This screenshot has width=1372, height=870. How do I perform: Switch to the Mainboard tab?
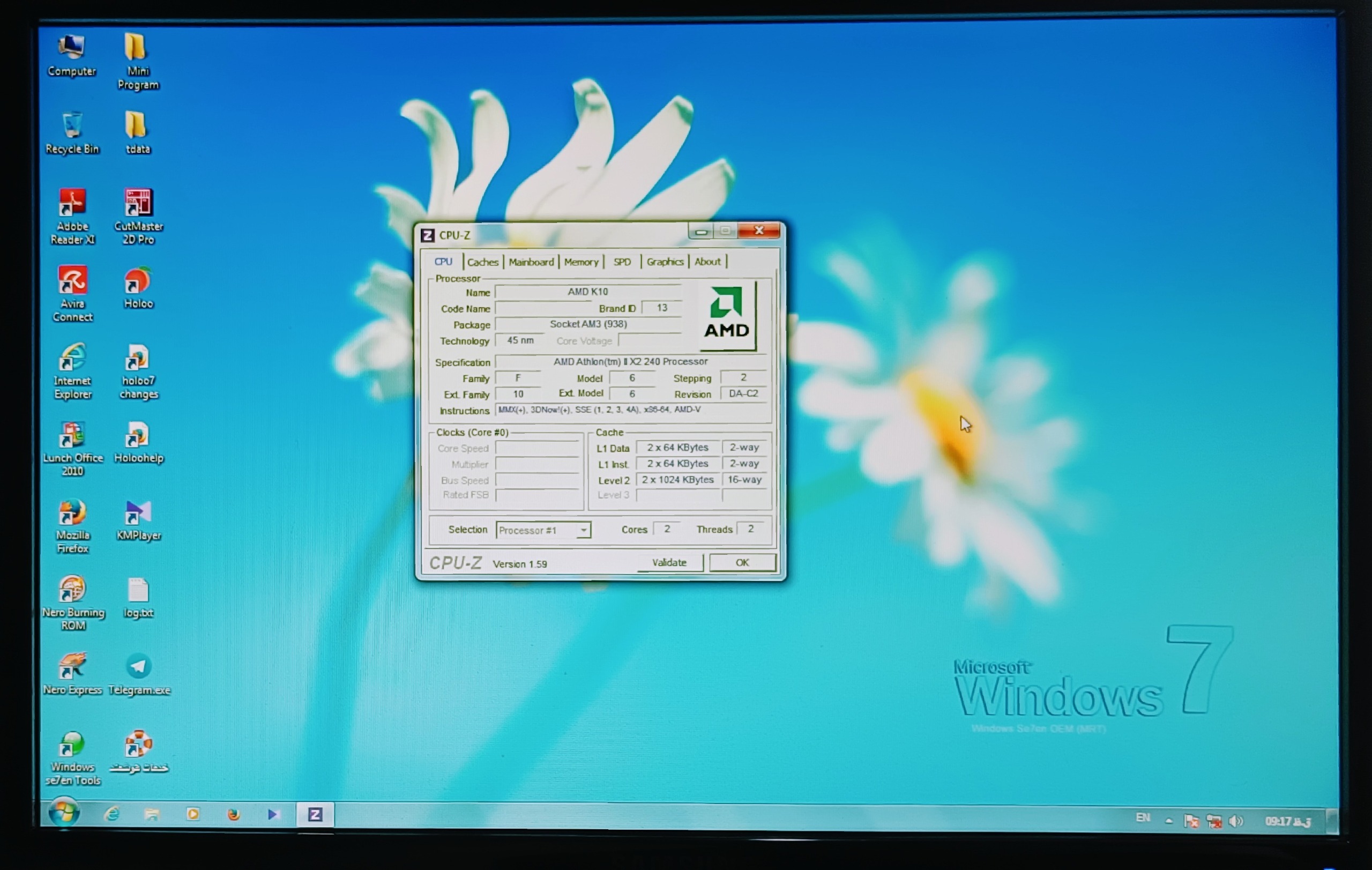[531, 262]
